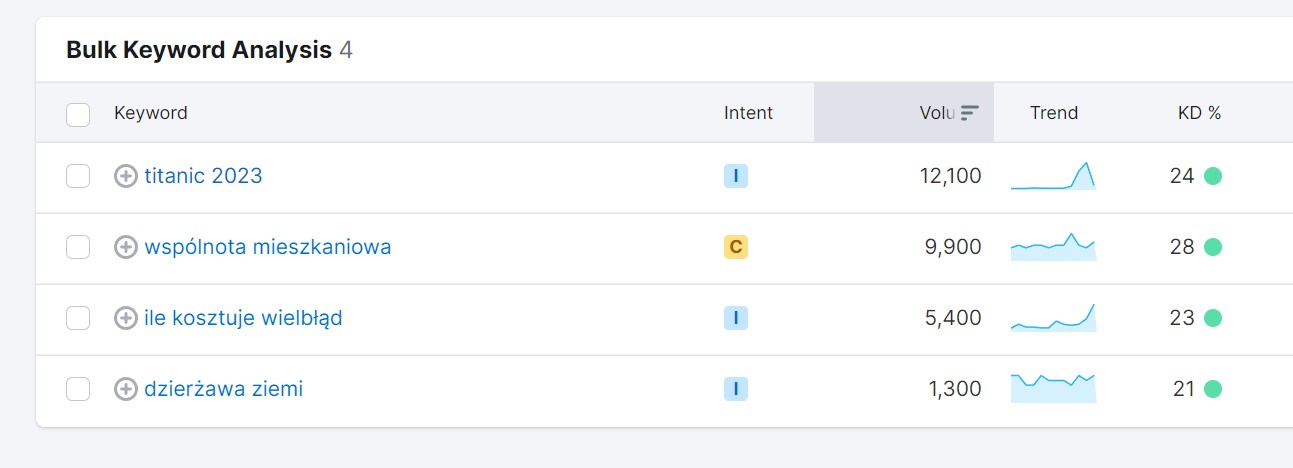Click the plus icon beside titanic 2023

pyautogui.click(x=125, y=176)
